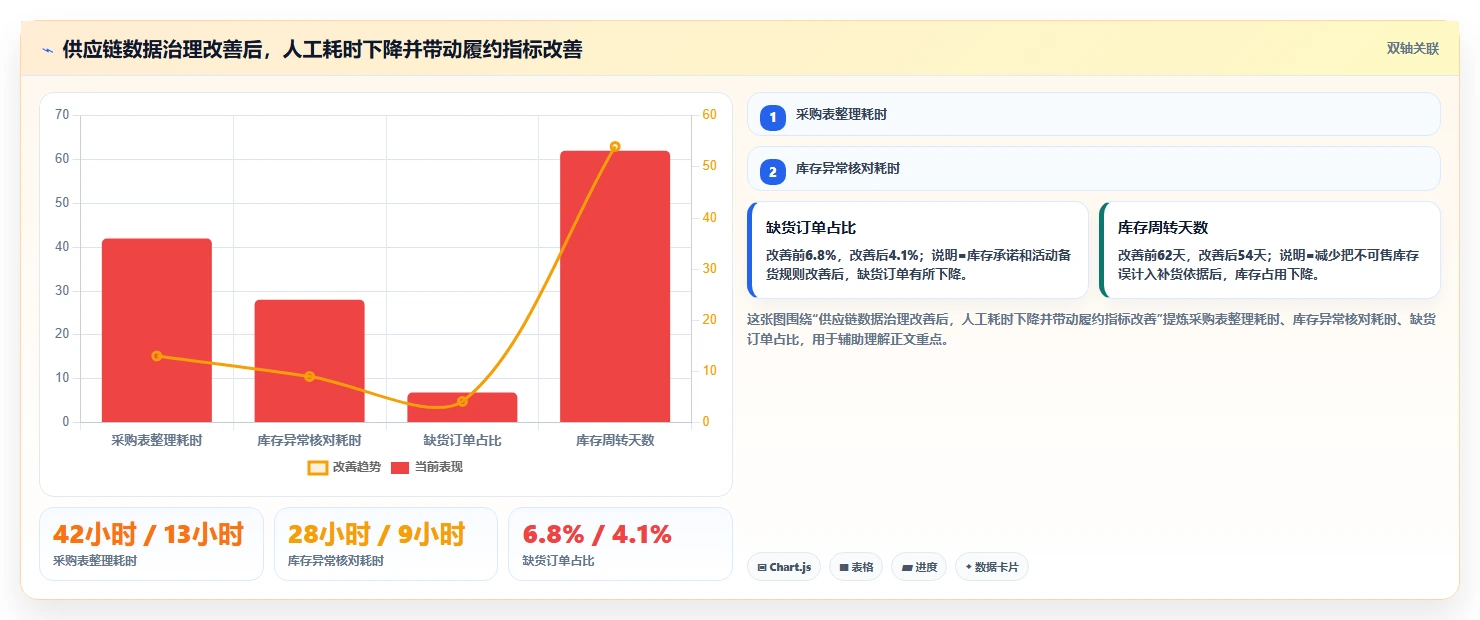1480x620 pixels.
Task: Click the 改善前62天 description text
Action: point(1268,264)
